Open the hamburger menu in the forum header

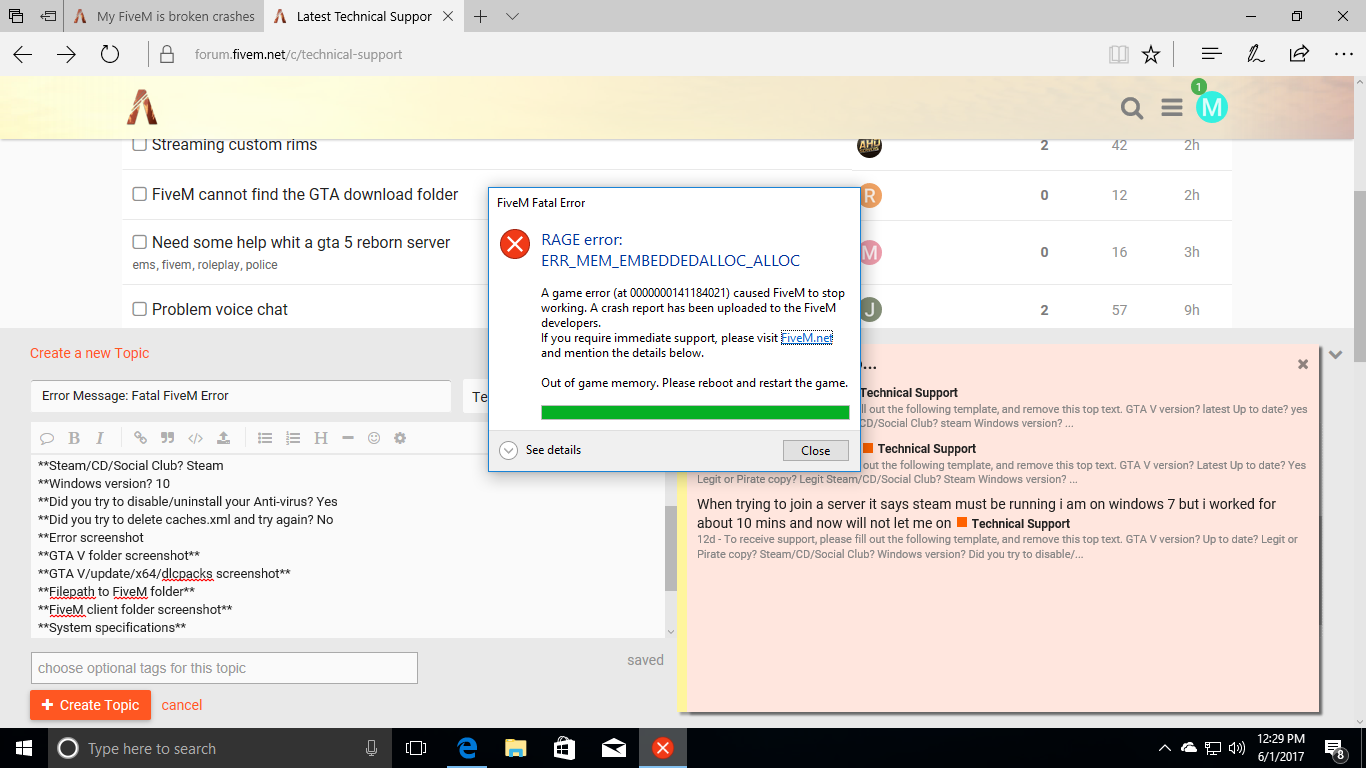1171,108
